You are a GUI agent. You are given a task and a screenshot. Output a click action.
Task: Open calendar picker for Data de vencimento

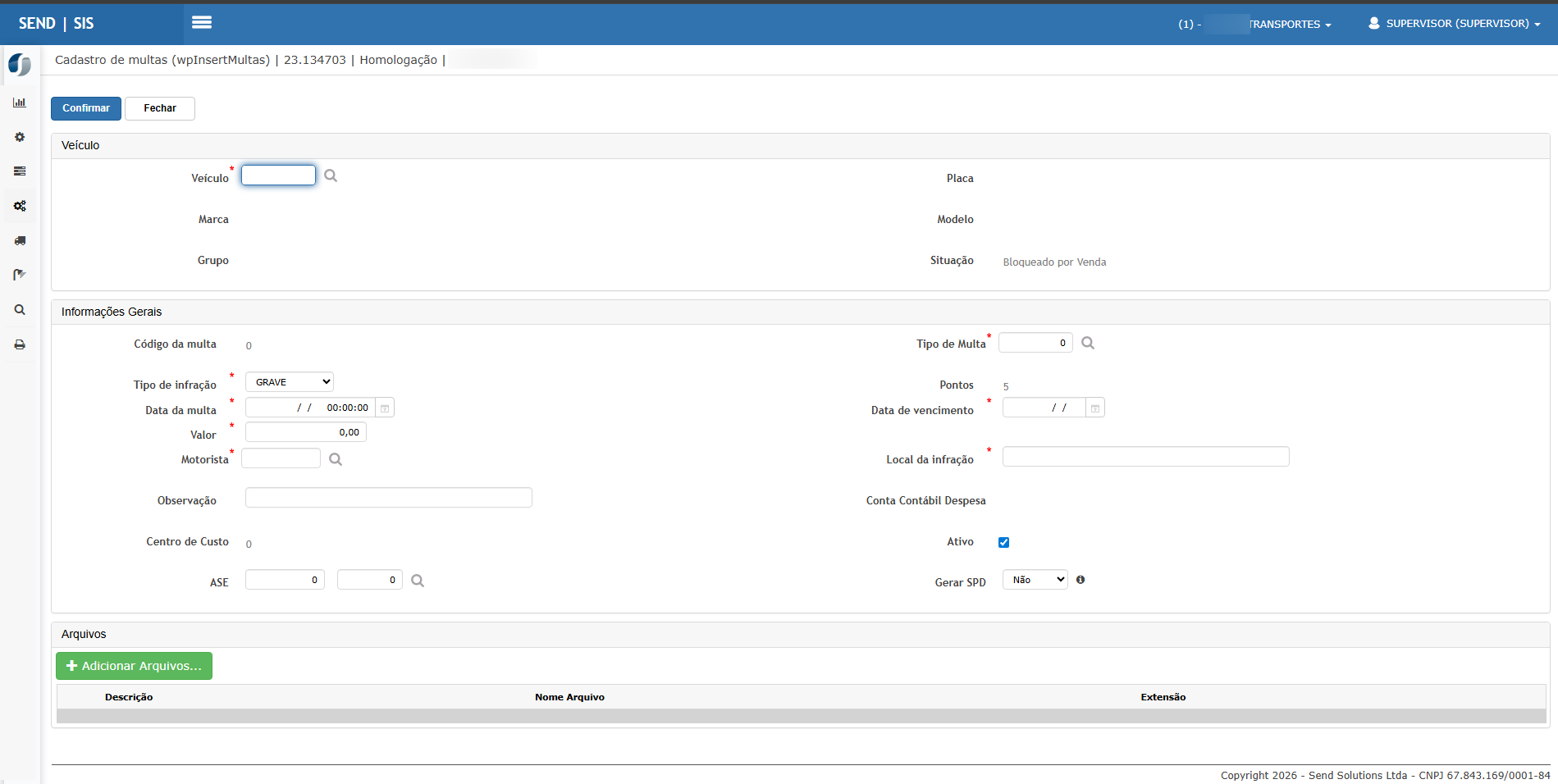click(1095, 408)
